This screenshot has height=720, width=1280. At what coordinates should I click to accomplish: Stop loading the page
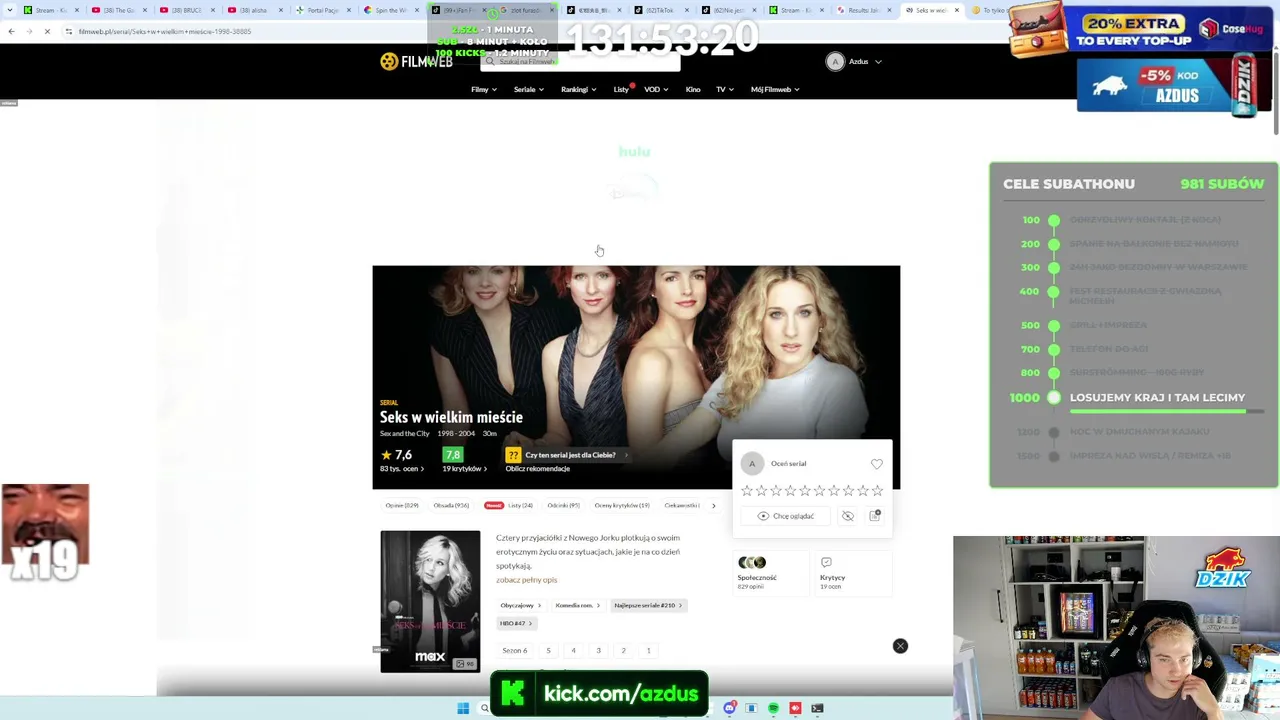pyautogui.click(x=47, y=31)
